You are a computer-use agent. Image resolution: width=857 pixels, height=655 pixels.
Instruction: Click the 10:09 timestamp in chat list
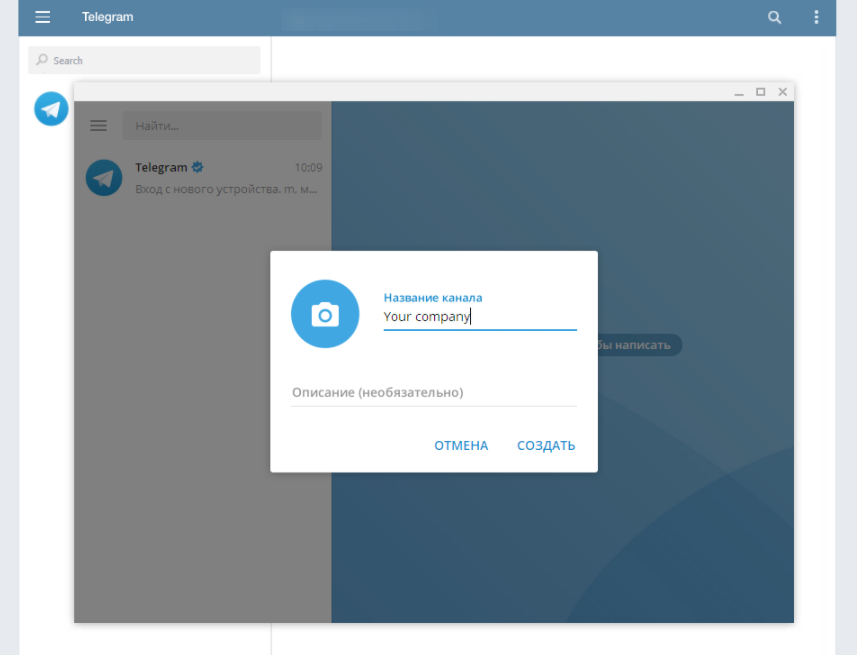308,168
